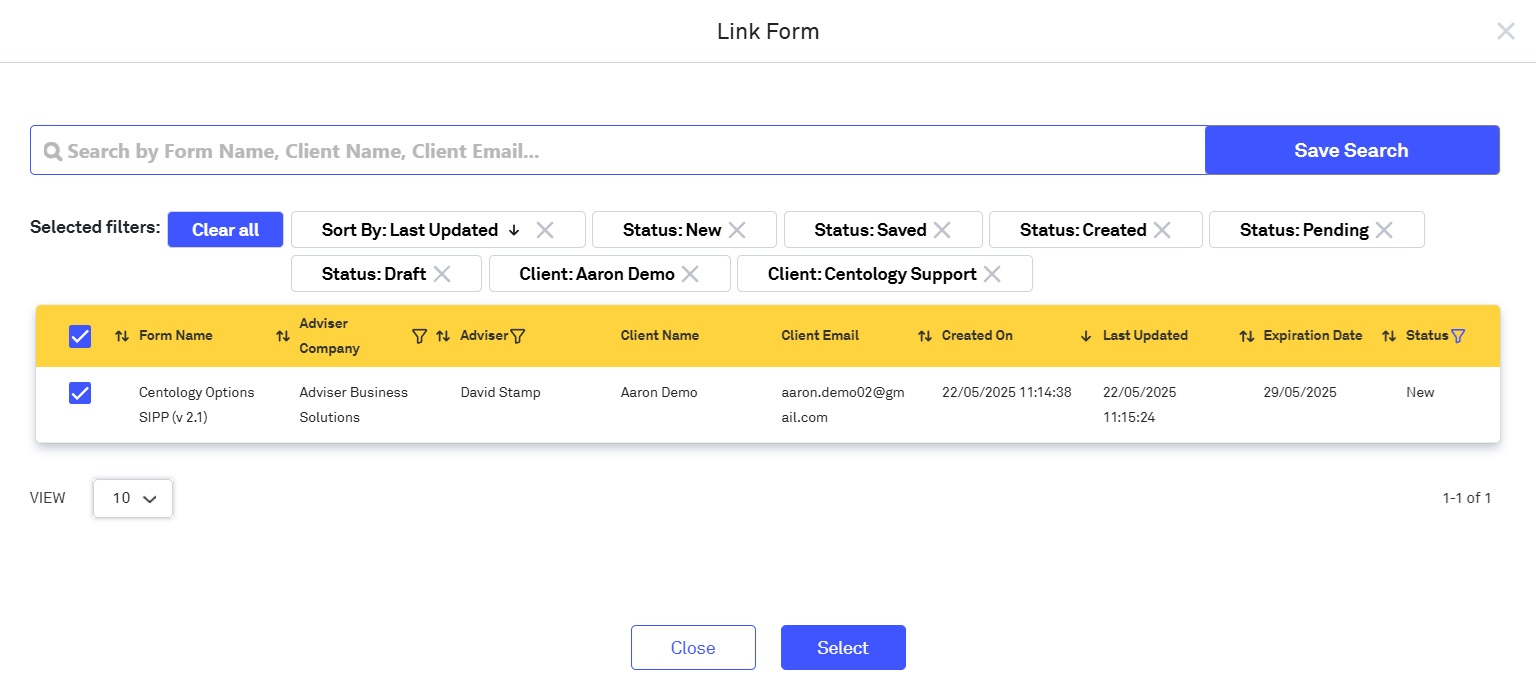Confirm with the Select button
Image resolution: width=1536 pixels, height=695 pixels.
coord(843,648)
